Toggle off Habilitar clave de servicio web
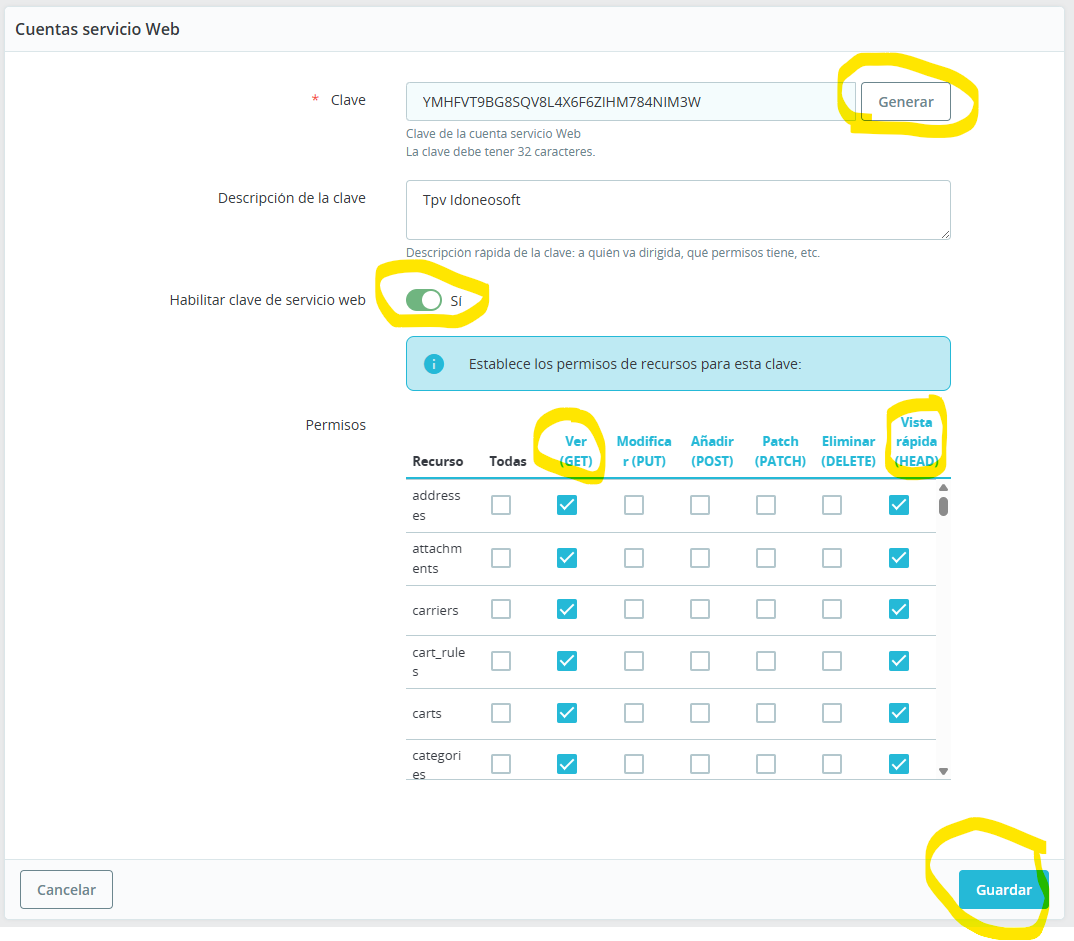The width and height of the screenshot is (1074, 941). [424, 300]
